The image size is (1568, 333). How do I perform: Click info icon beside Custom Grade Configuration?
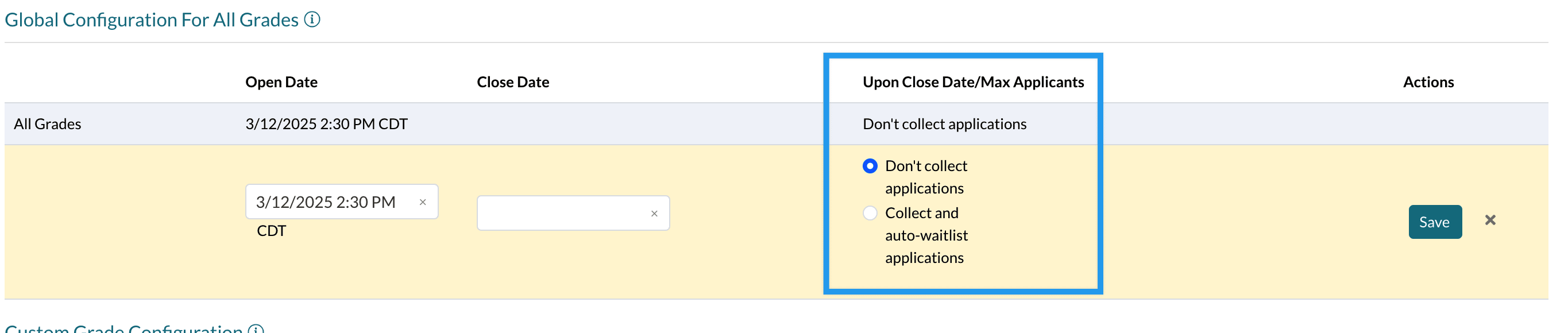click(256, 329)
